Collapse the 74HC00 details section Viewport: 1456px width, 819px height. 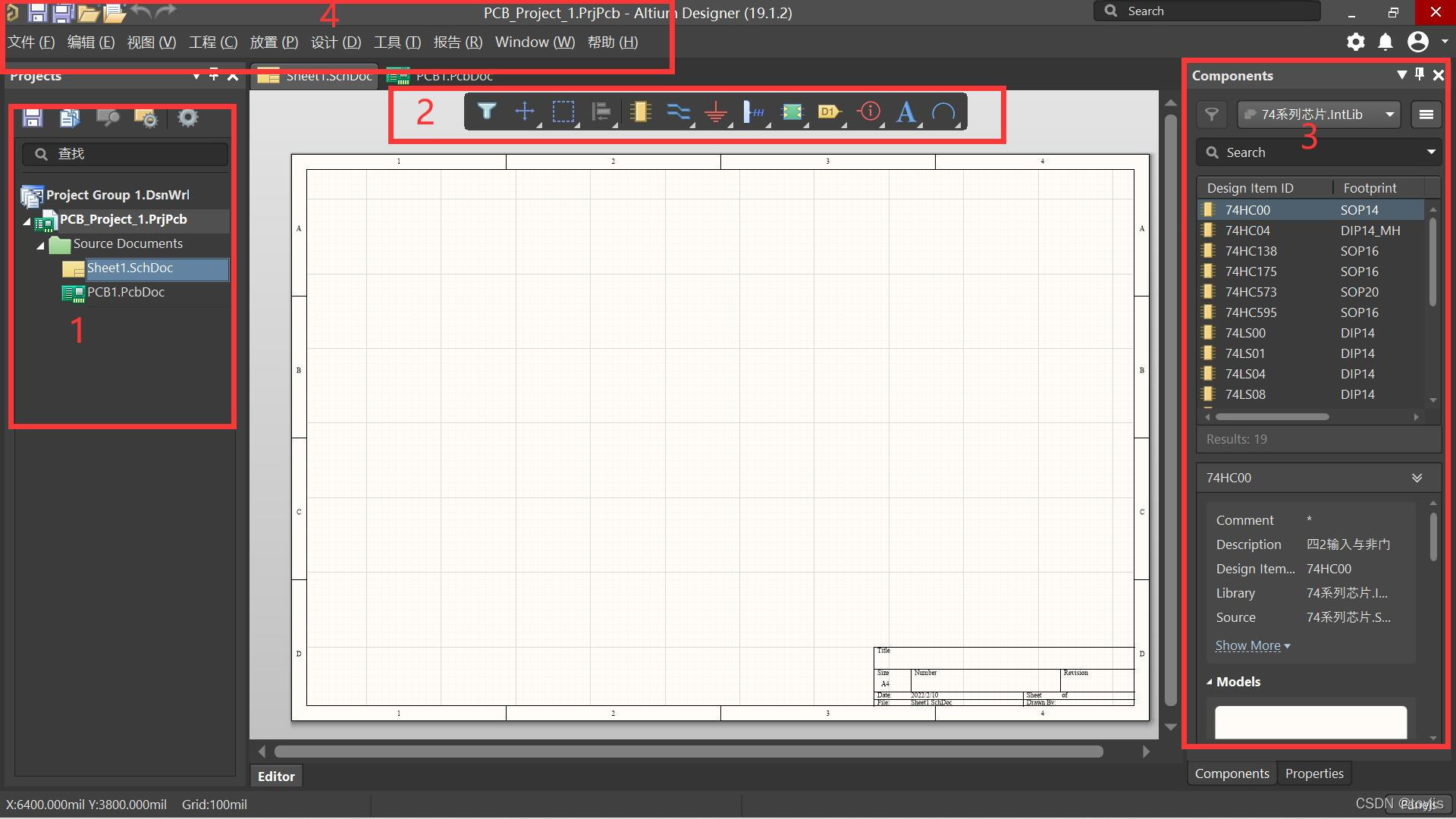click(1417, 478)
